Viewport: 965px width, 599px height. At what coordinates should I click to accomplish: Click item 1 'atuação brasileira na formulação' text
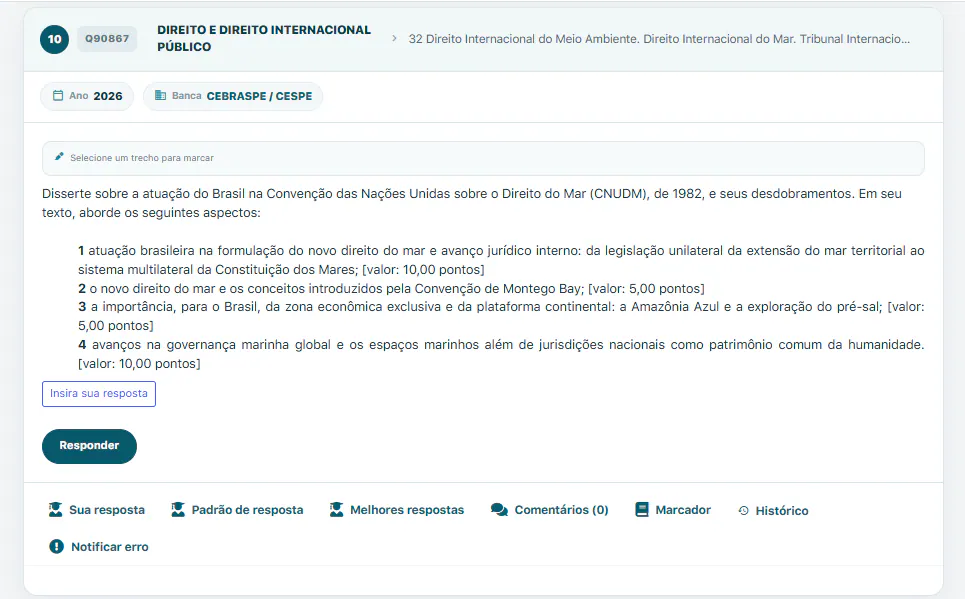pos(501,260)
